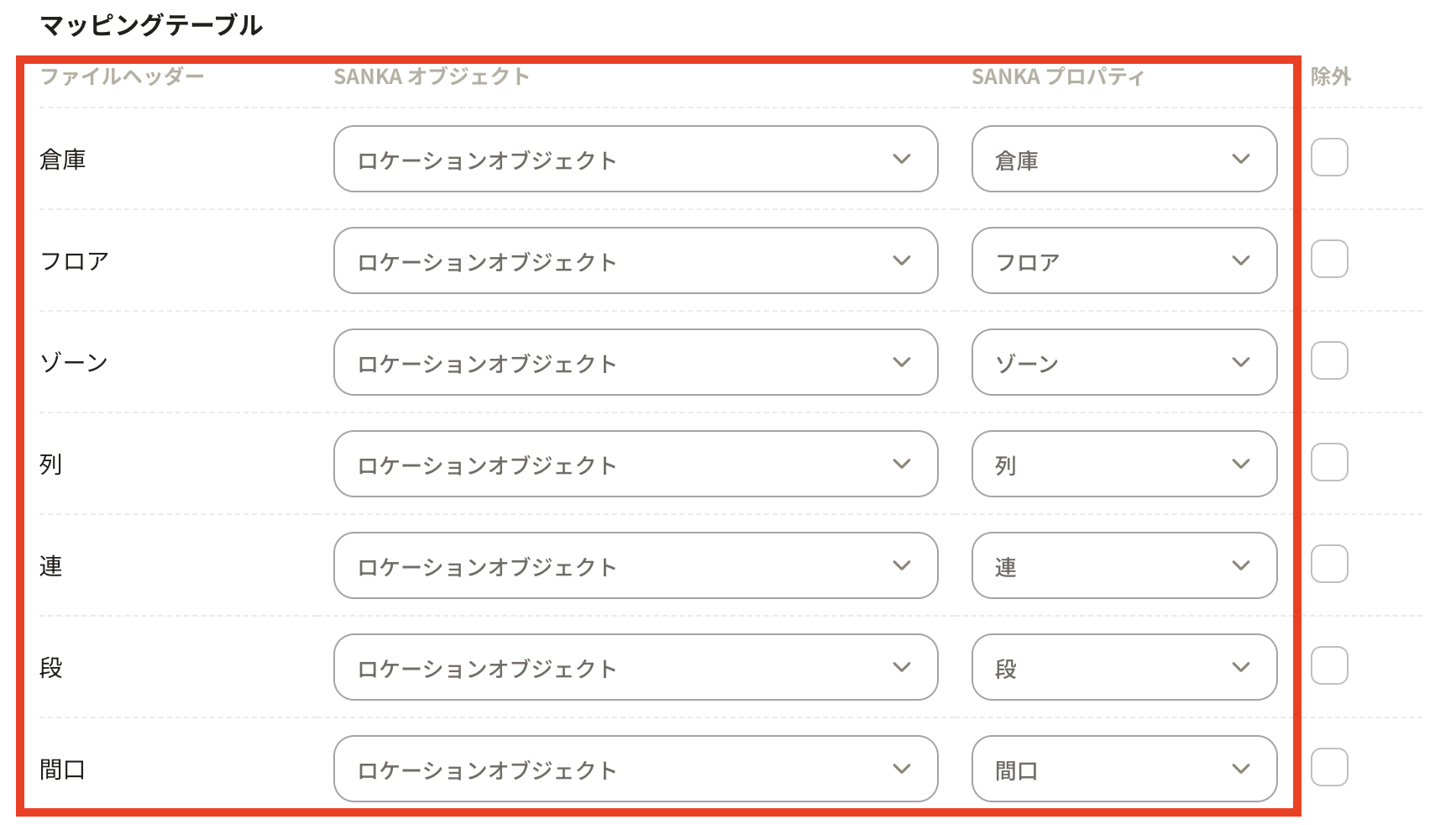Open SANKA object dropdown for フロア row
This screenshot has height=825, width=1456.
[x=635, y=261]
